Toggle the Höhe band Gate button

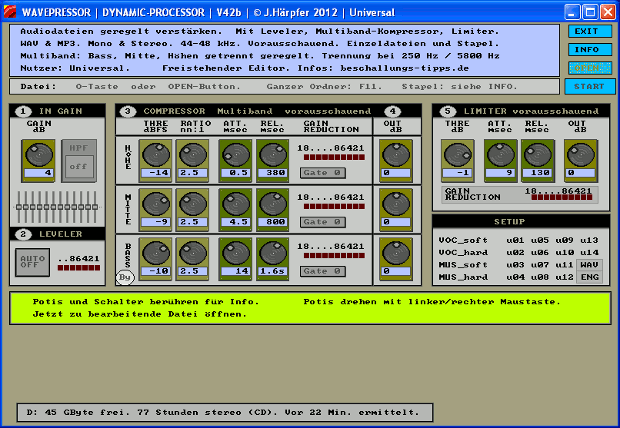click(x=323, y=173)
